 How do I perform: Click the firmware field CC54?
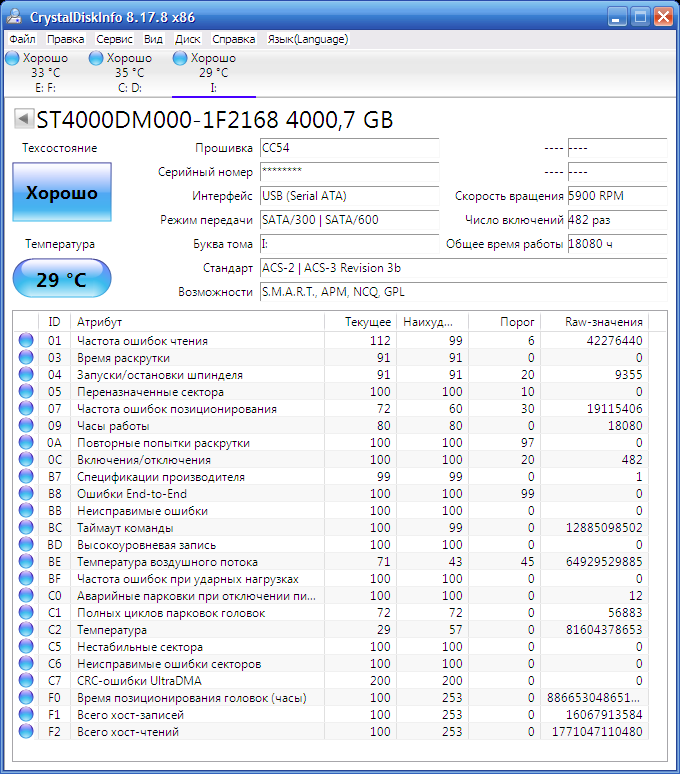tap(349, 148)
